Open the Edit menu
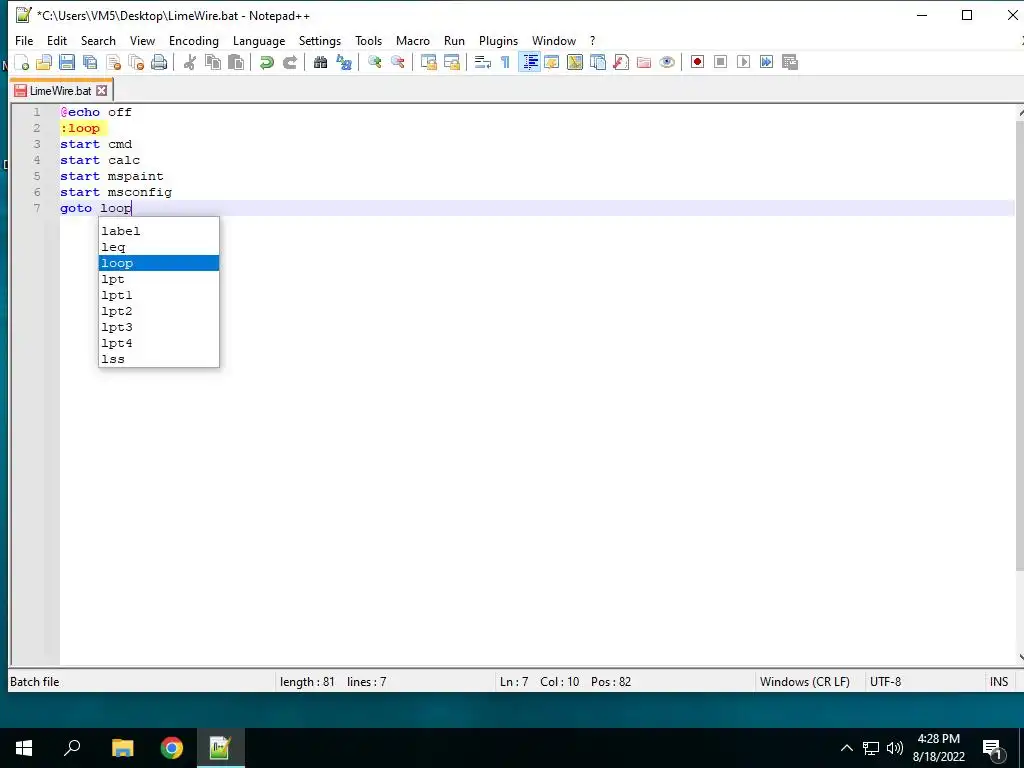 point(57,40)
